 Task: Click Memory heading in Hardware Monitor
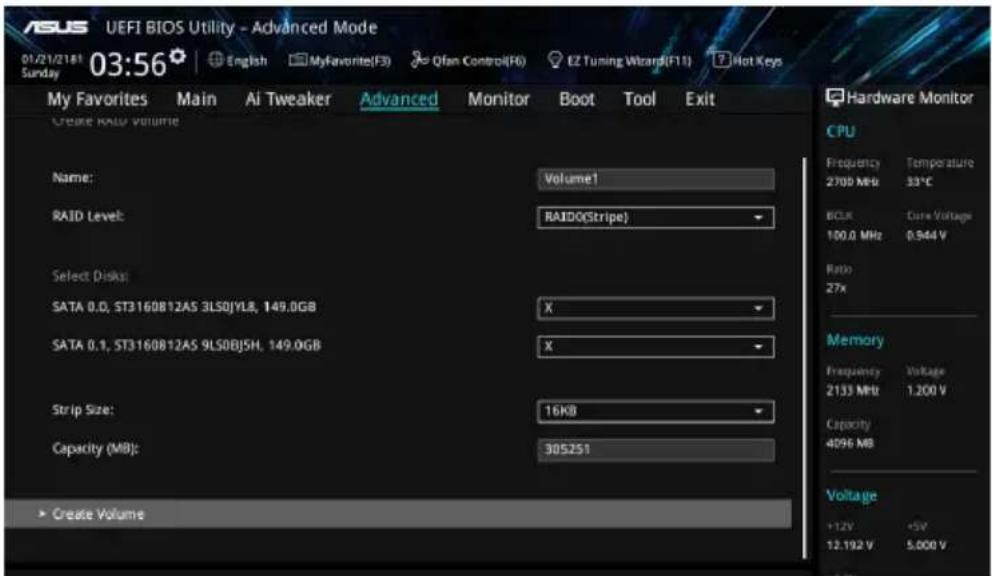(x=855, y=340)
